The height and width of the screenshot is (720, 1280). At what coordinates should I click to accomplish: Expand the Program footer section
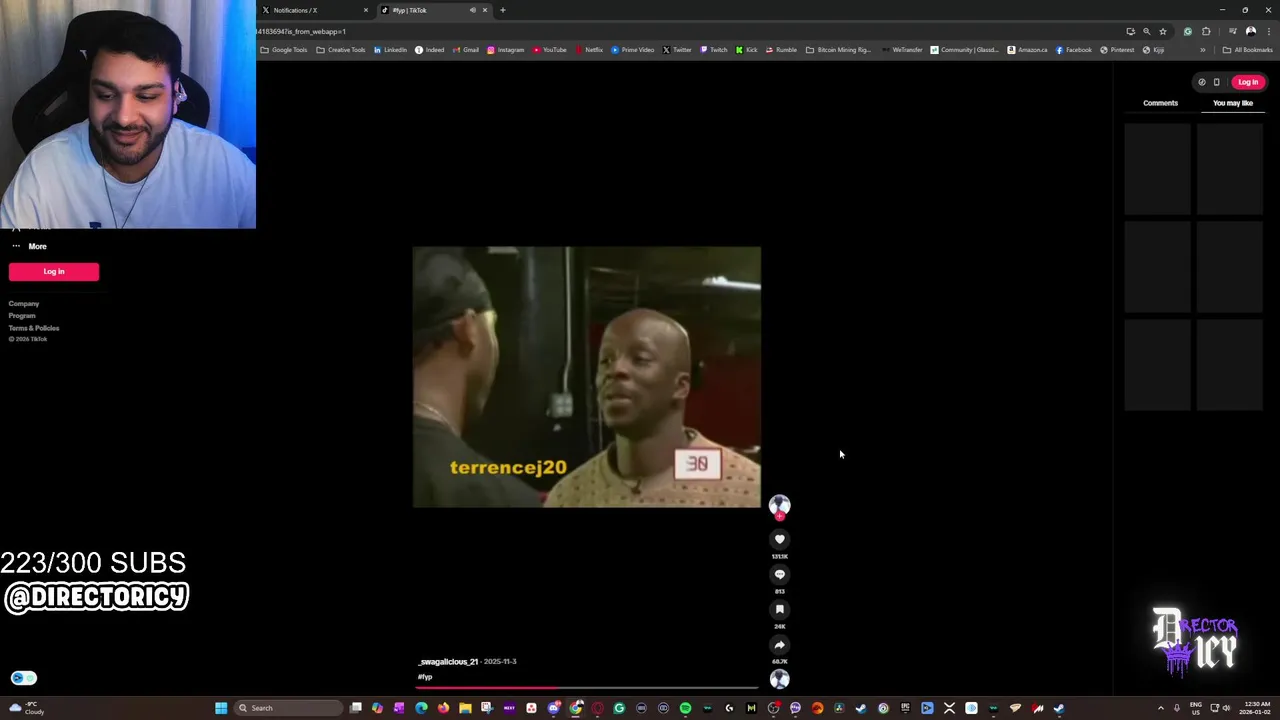click(22, 315)
